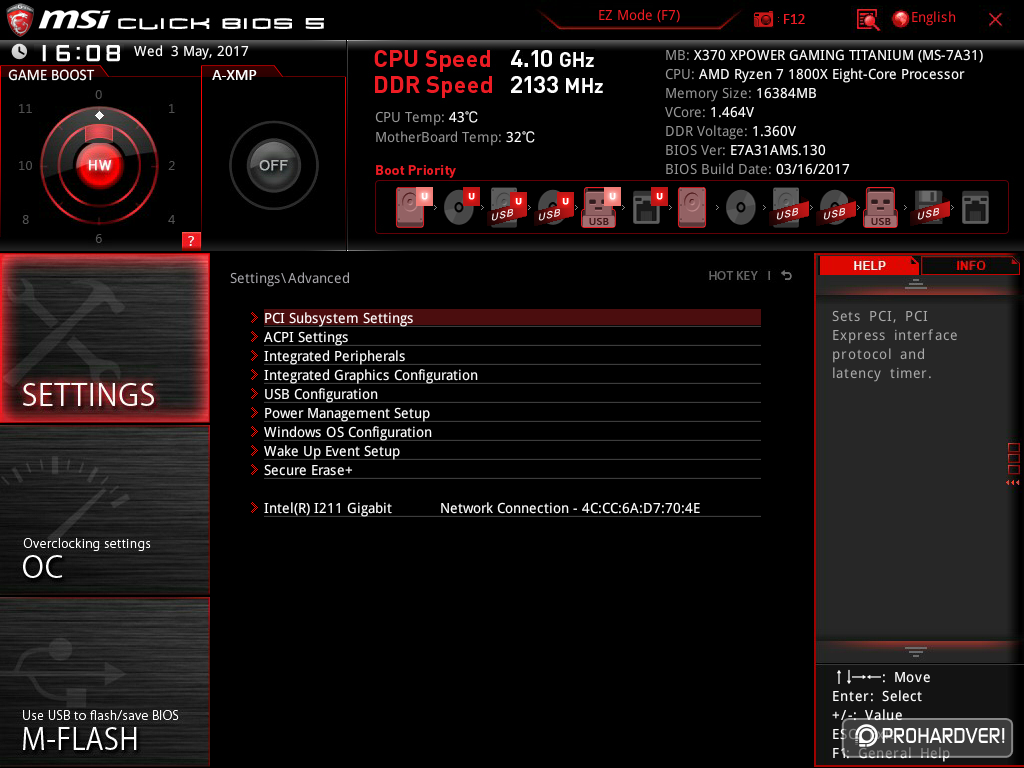Select legacy hard disk boot icon
This screenshot has height=768, width=1024.
pos(692,208)
